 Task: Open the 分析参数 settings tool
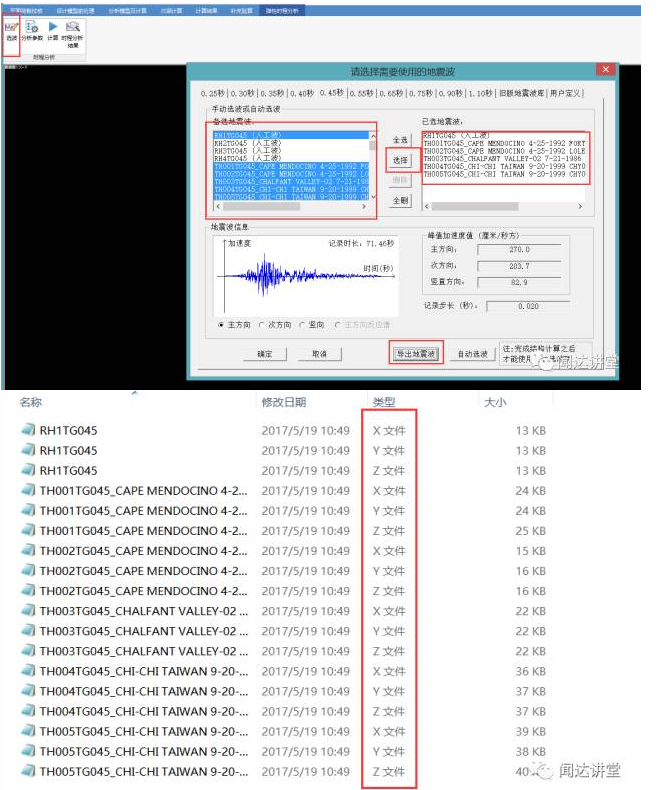point(32,31)
